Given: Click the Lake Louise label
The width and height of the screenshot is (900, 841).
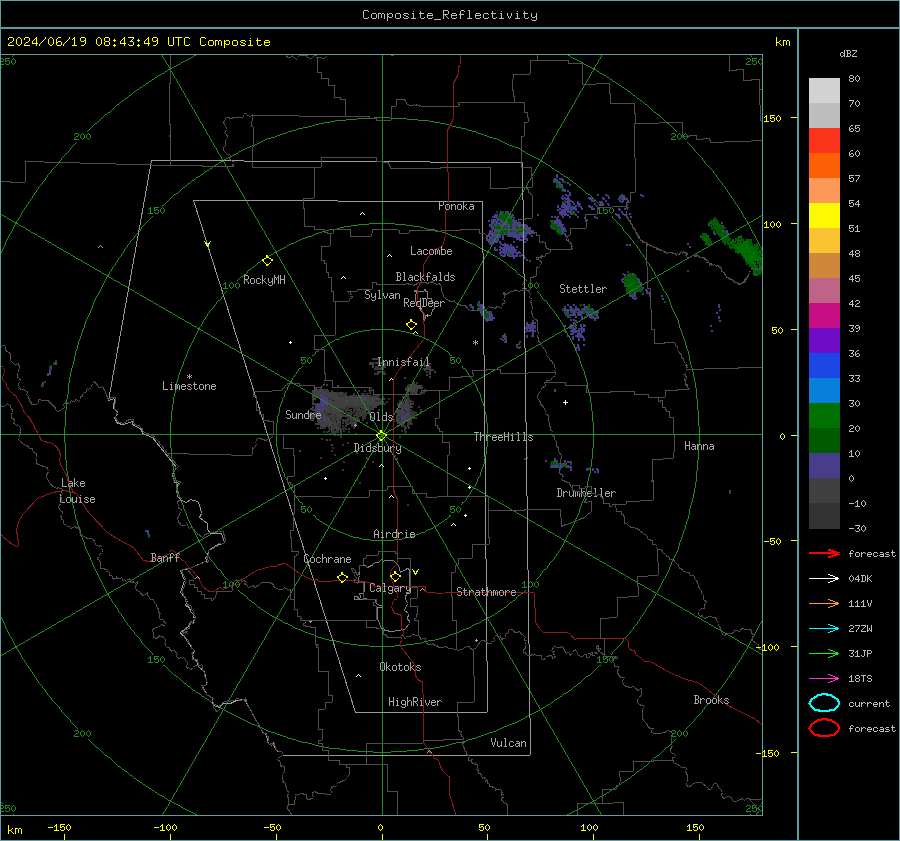Looking at the screenshot, I should (x=77, y=491).
